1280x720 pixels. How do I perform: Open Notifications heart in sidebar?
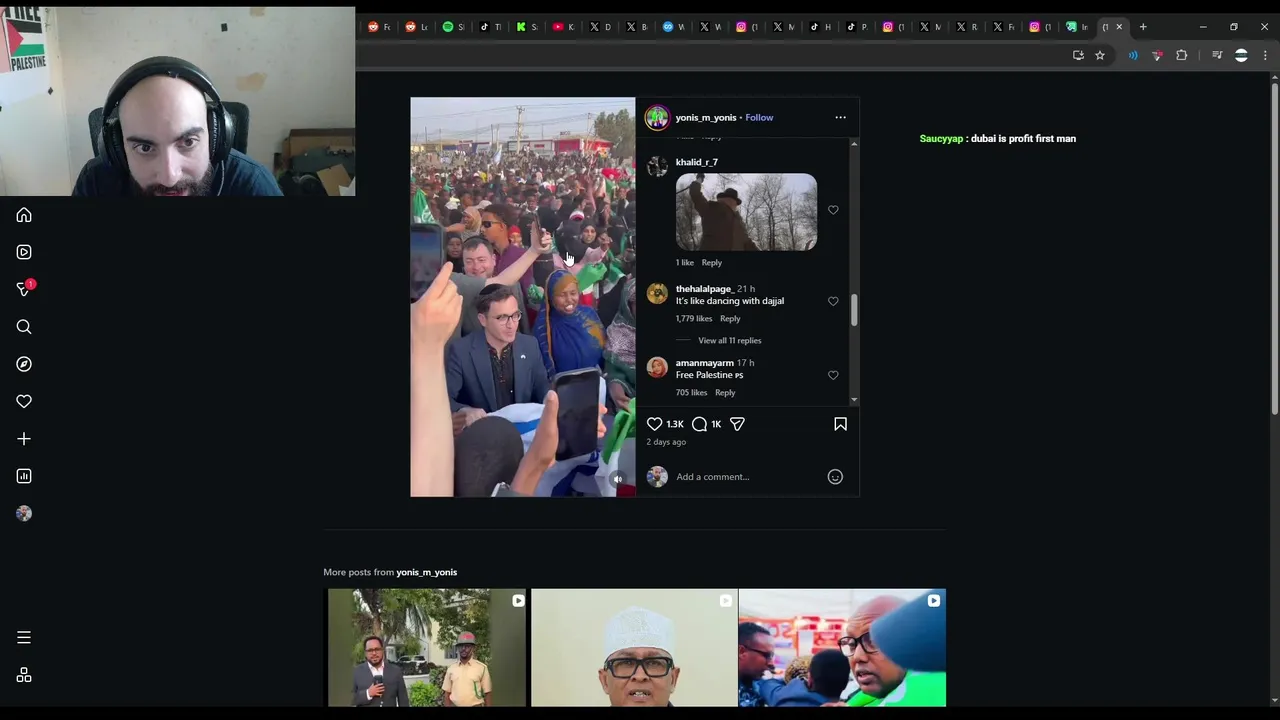point(24,401)
